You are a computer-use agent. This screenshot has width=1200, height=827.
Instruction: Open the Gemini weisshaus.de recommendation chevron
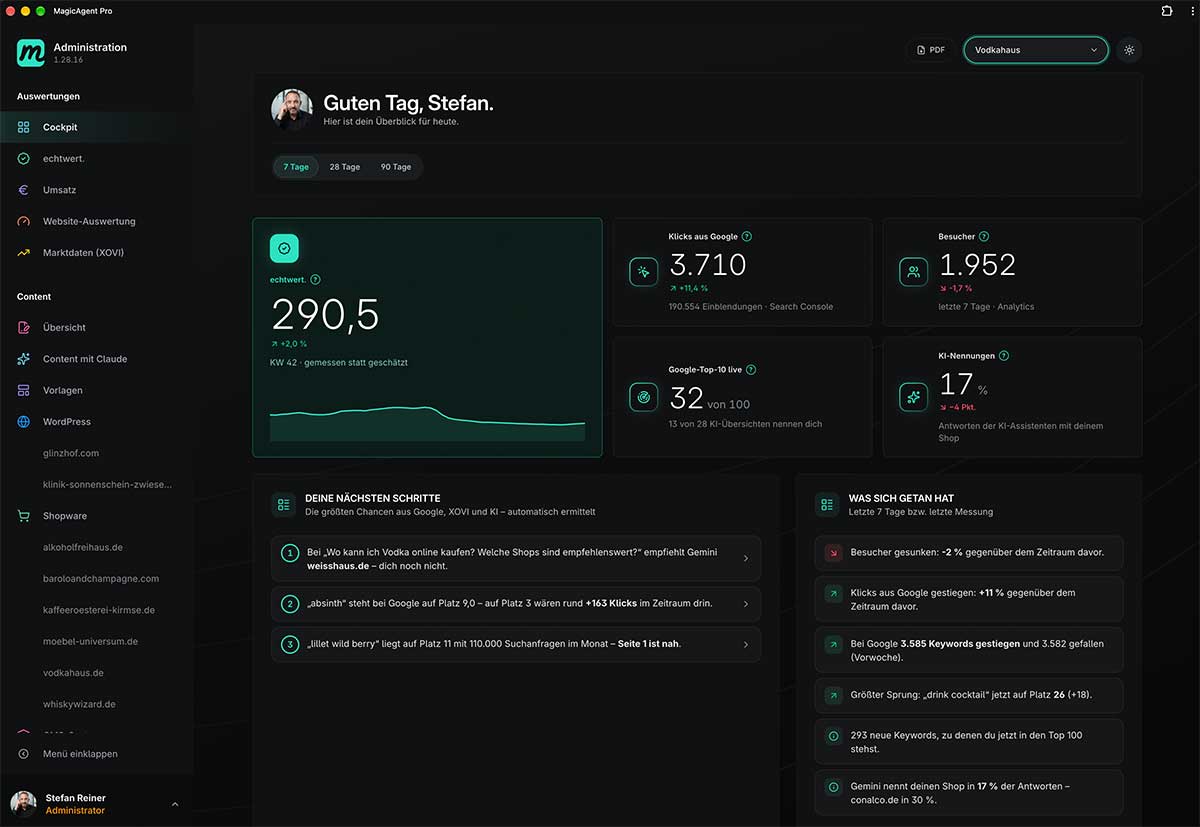[x=746, y=559]
